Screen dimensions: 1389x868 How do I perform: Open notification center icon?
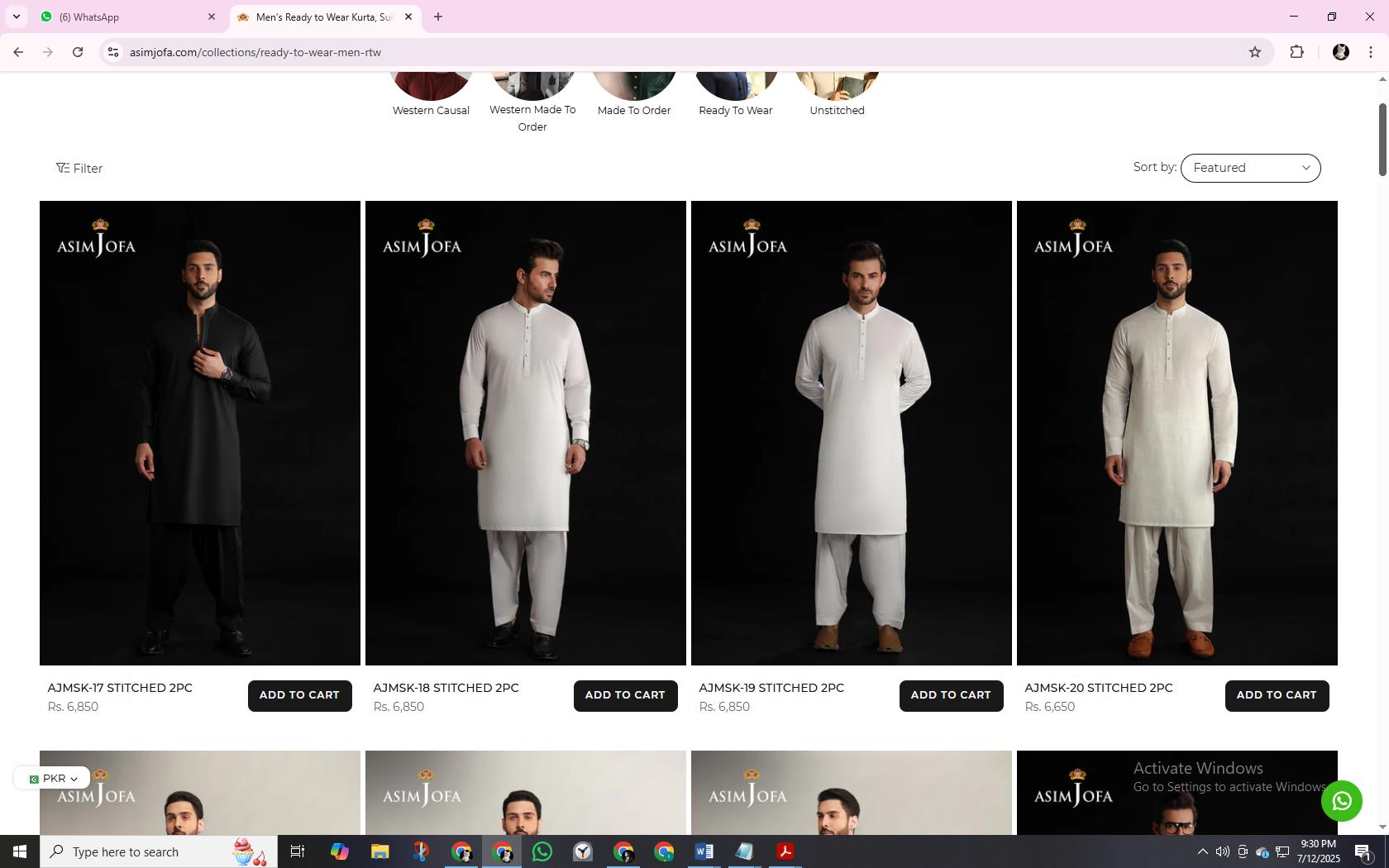pos(1364,851)
